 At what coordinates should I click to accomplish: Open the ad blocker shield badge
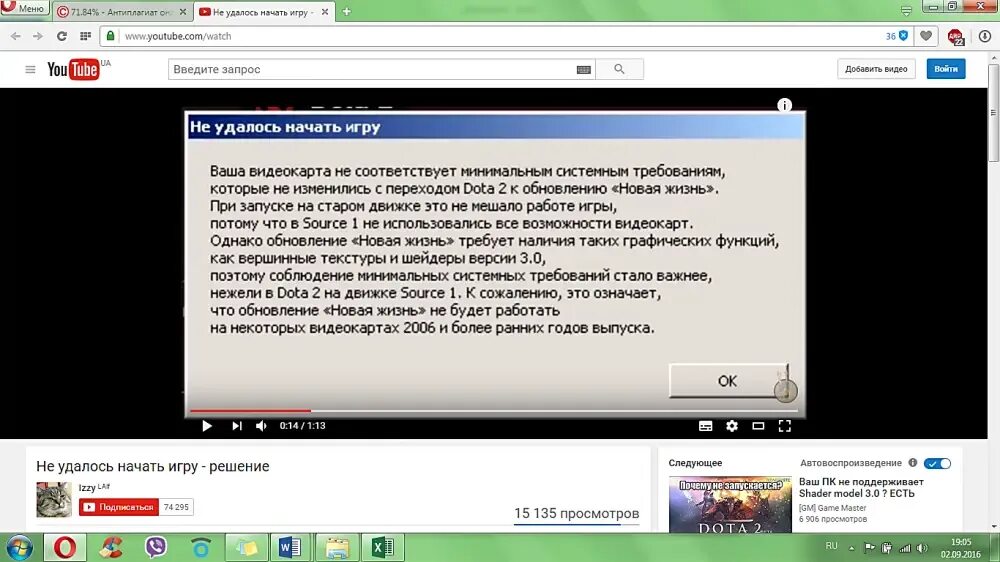[897, 36]
